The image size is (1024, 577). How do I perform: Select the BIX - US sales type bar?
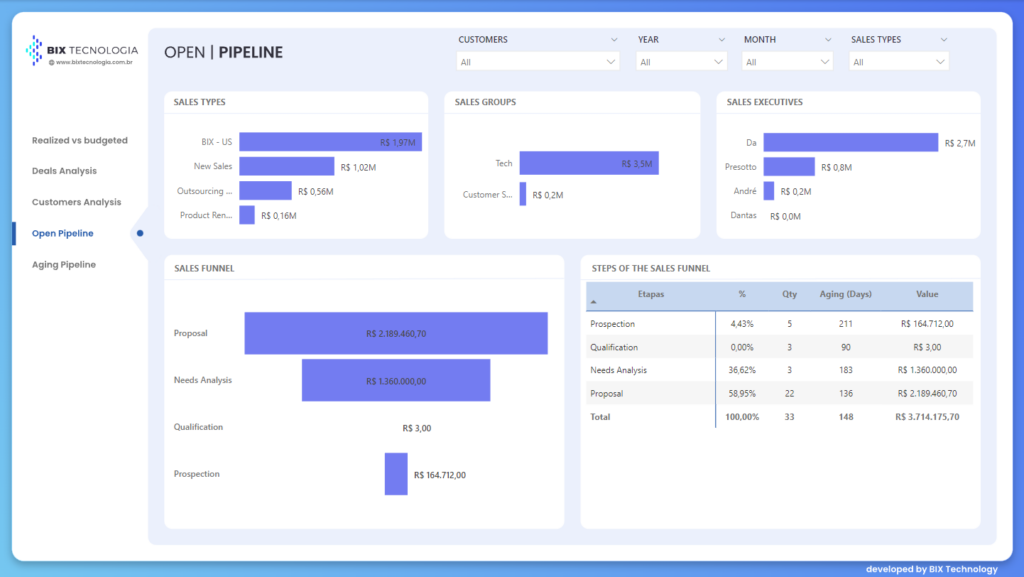tap(330, 142)
